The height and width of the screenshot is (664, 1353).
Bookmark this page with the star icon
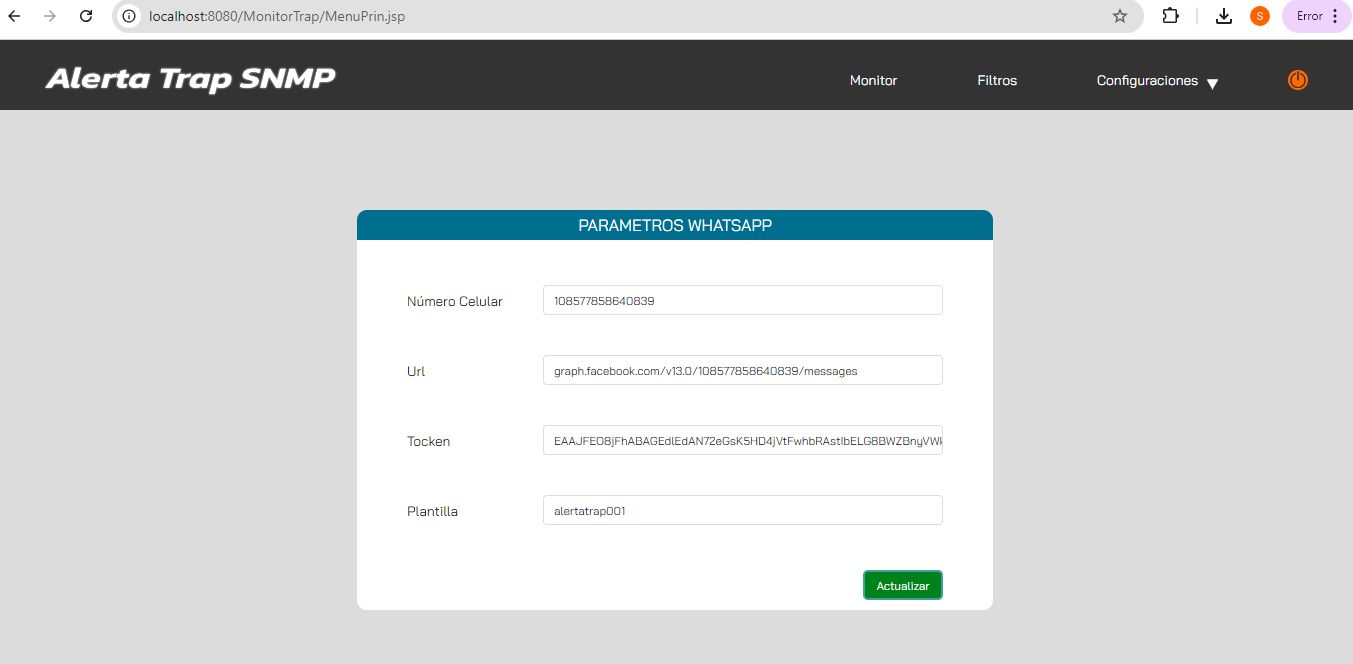1120,16
